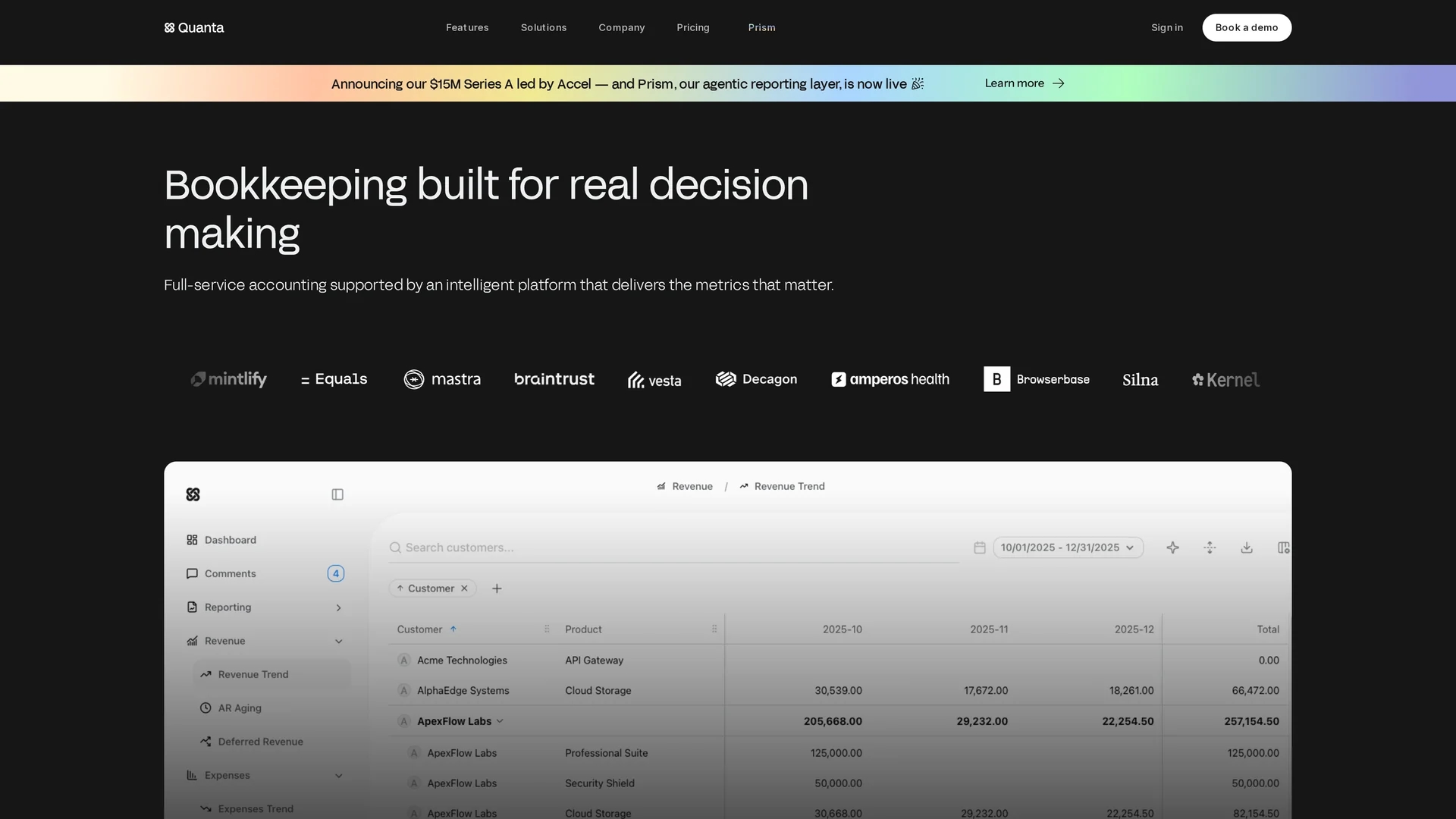The width and height of the screenshot is (1456, 819).
Task: Click the Book a demo button
Action: click(x=1247, y=27)
